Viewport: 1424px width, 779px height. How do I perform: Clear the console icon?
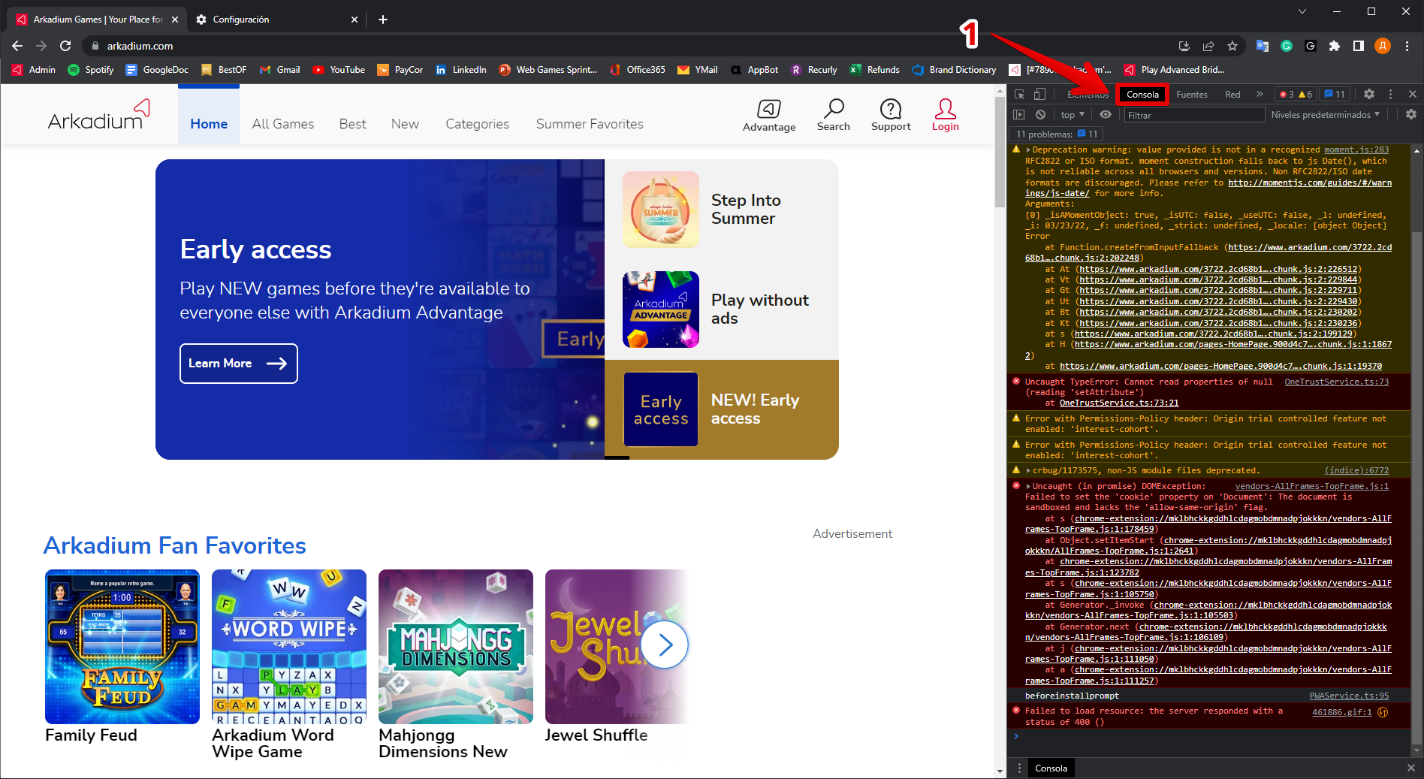point(1040,115)
